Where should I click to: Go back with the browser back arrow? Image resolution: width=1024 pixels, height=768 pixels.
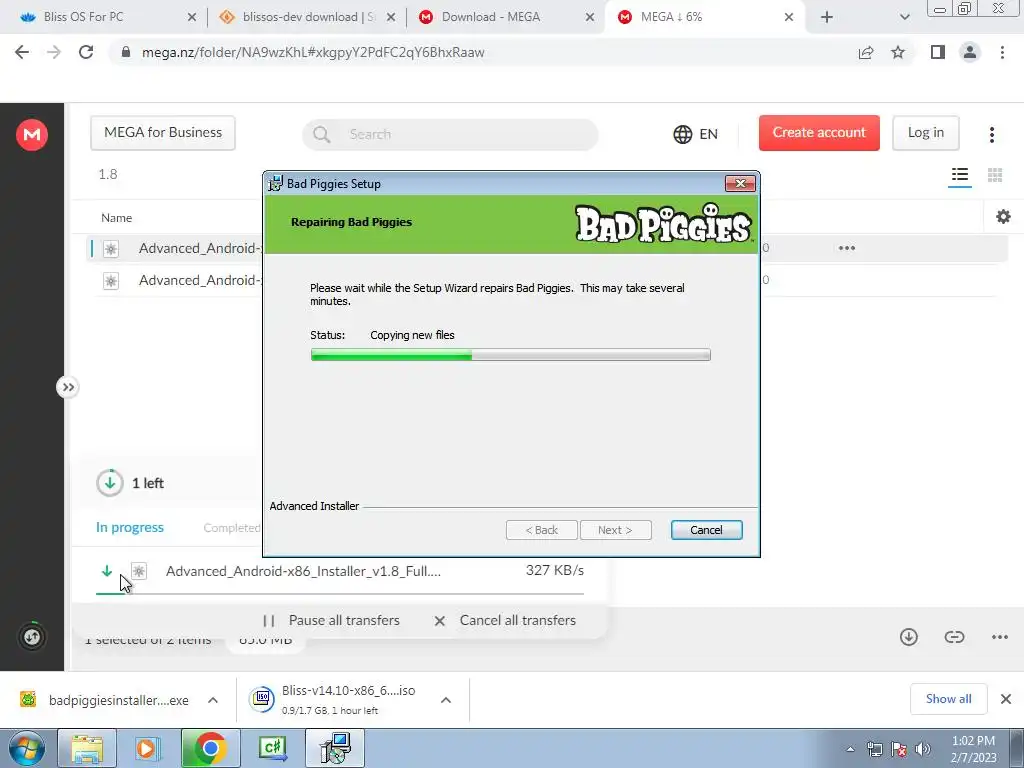coord(22,52)
